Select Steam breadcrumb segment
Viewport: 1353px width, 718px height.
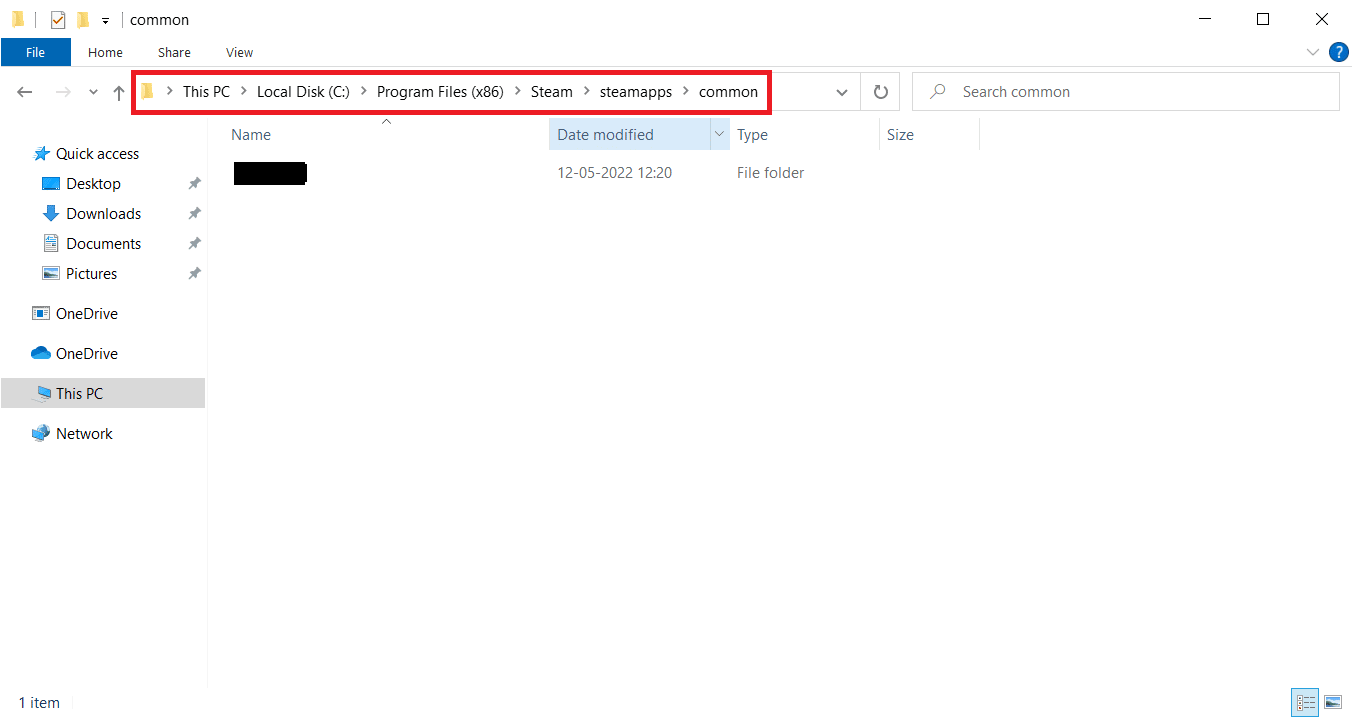[x=552, y=92]
